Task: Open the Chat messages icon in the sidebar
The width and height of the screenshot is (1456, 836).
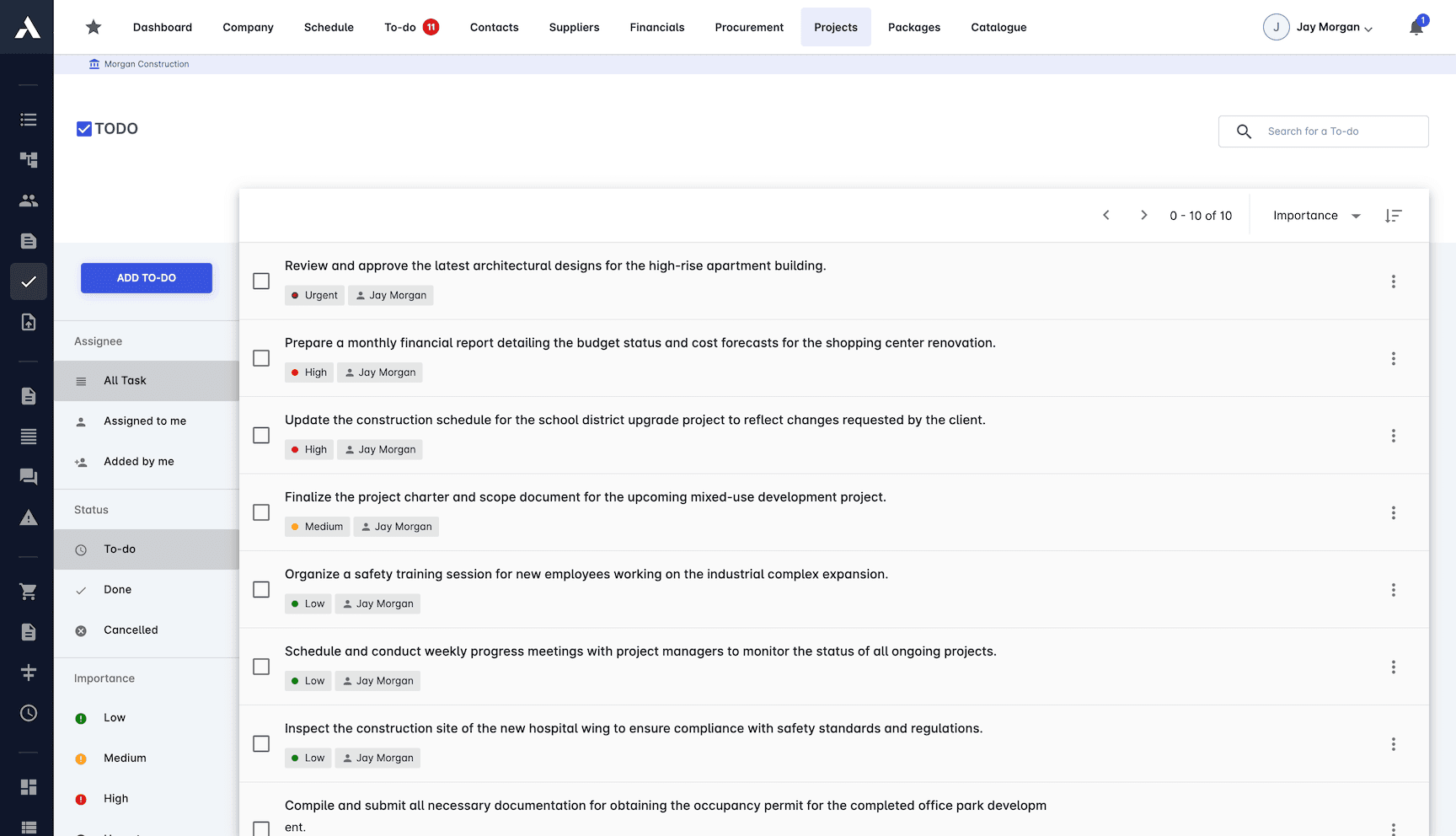Action: click(28, 477)
